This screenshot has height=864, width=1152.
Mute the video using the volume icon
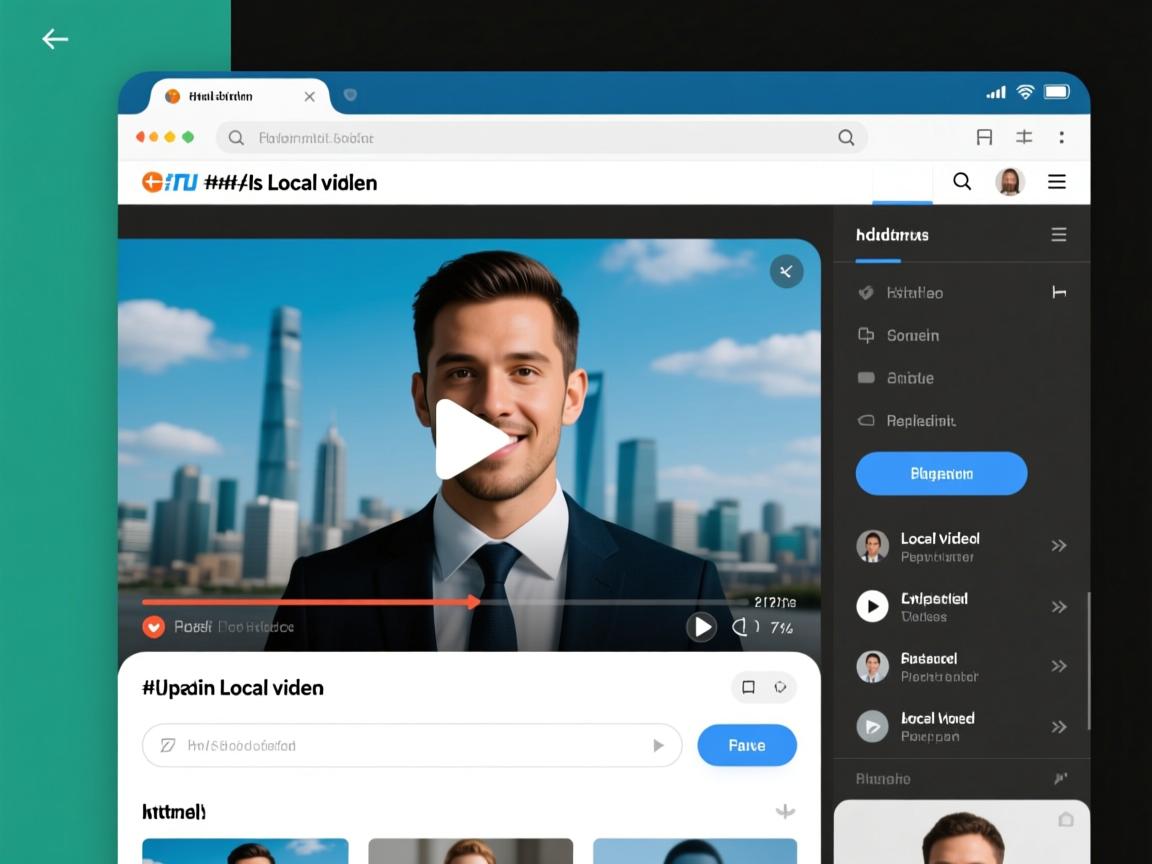pyautogui.click(x=741, y=627)
